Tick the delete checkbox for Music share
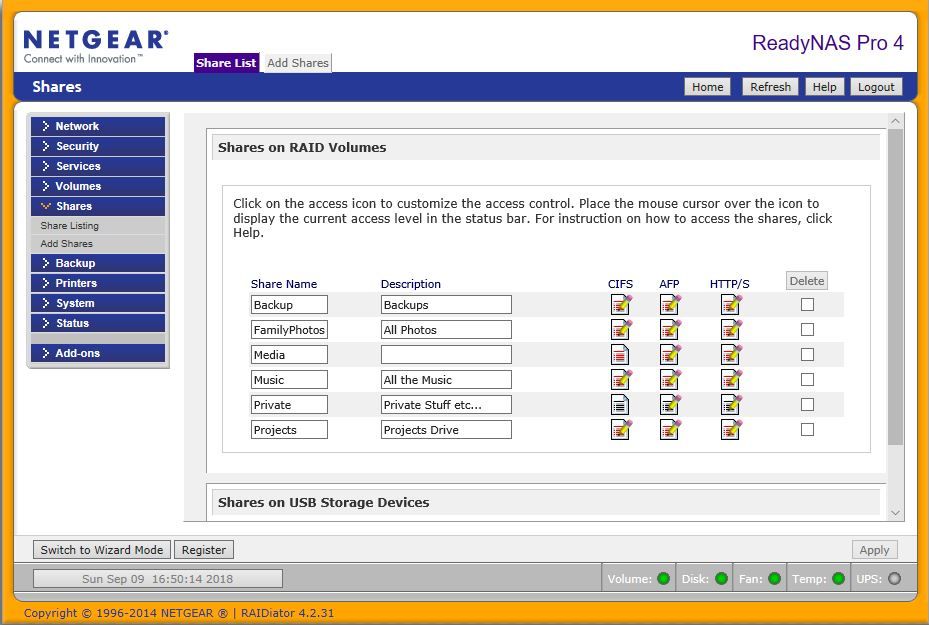 807,379
